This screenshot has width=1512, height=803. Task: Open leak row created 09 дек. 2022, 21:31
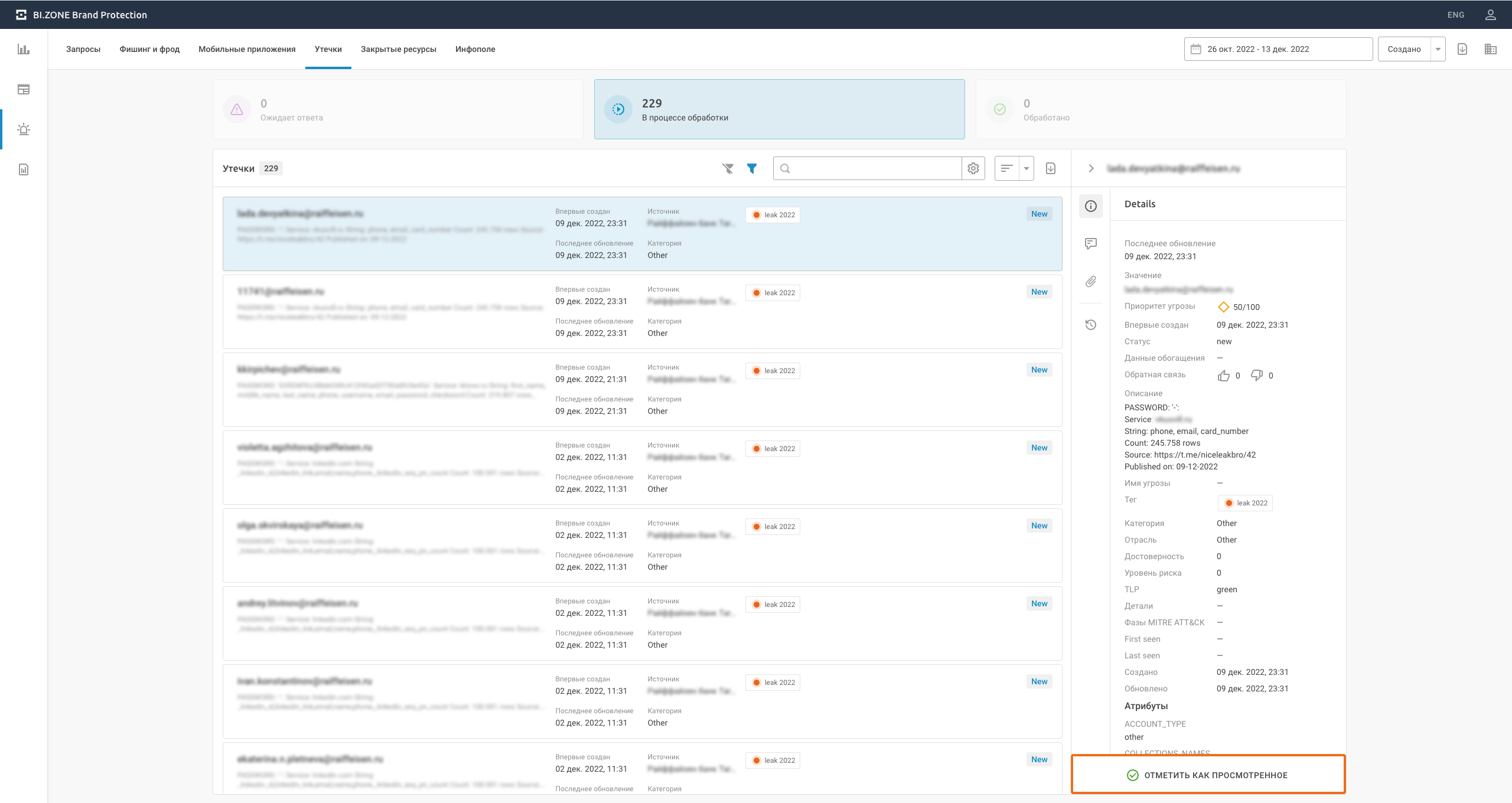[x=643, y=390]
